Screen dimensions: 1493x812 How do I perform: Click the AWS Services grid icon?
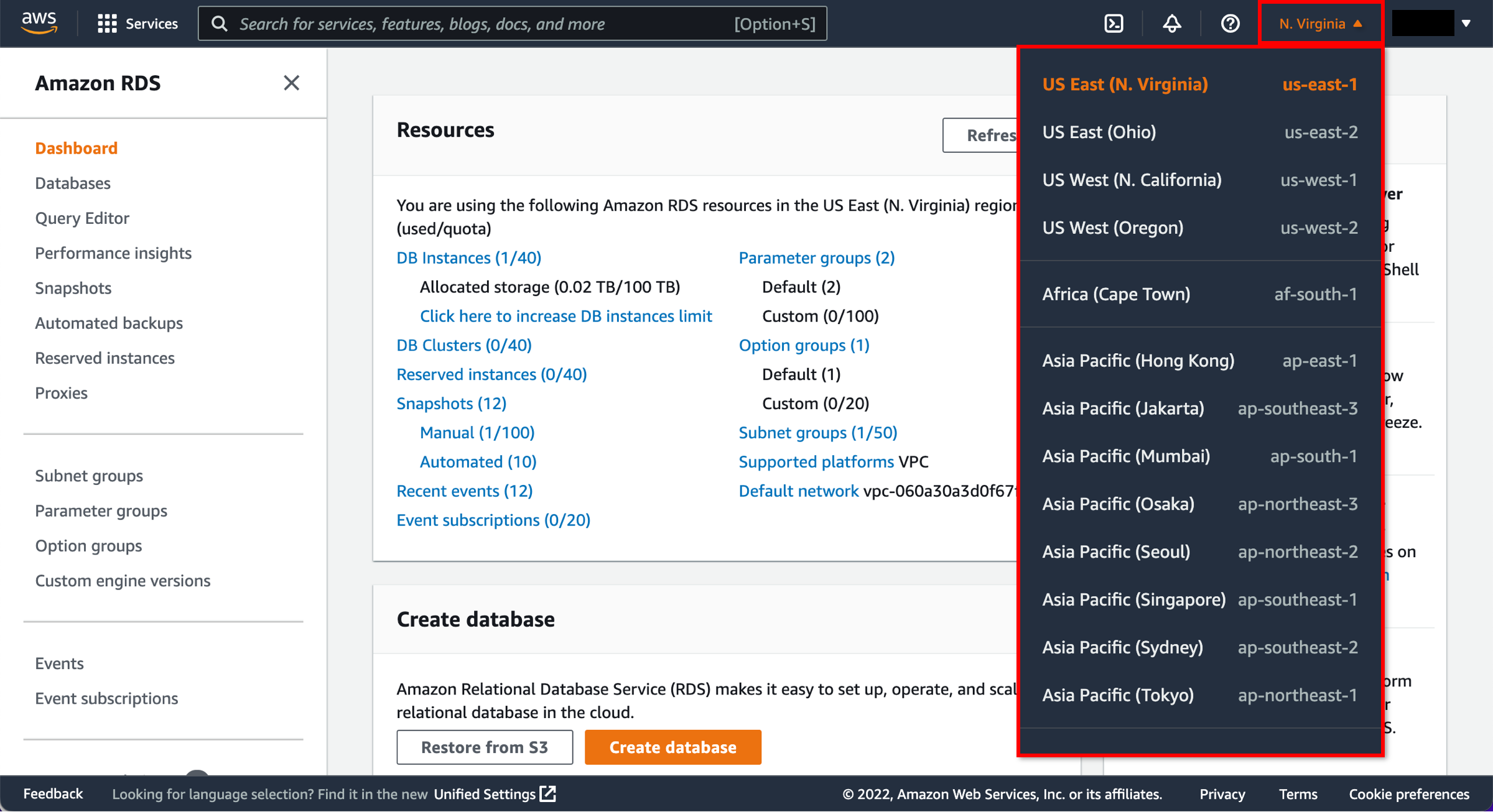(105, 23)
